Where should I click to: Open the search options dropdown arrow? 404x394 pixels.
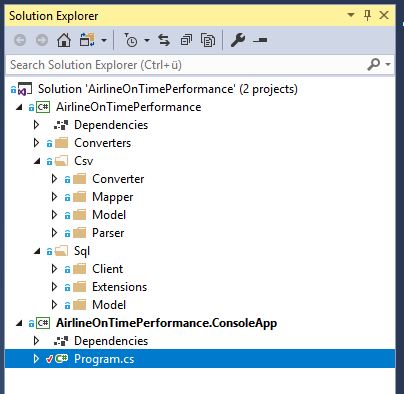[x=388, y=64]
